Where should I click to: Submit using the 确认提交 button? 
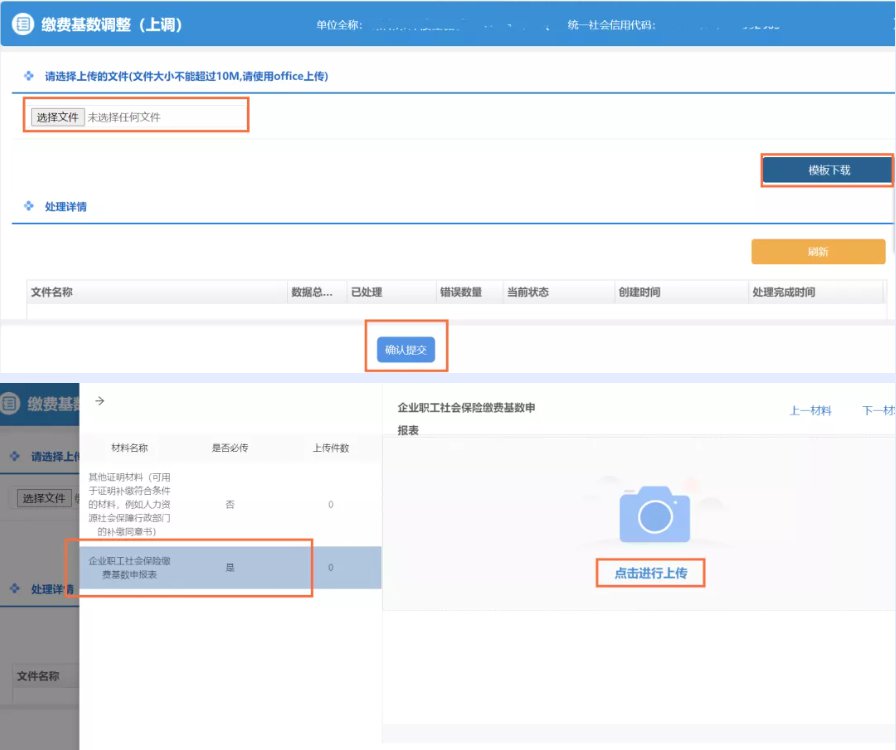click(x=405, y=350)
